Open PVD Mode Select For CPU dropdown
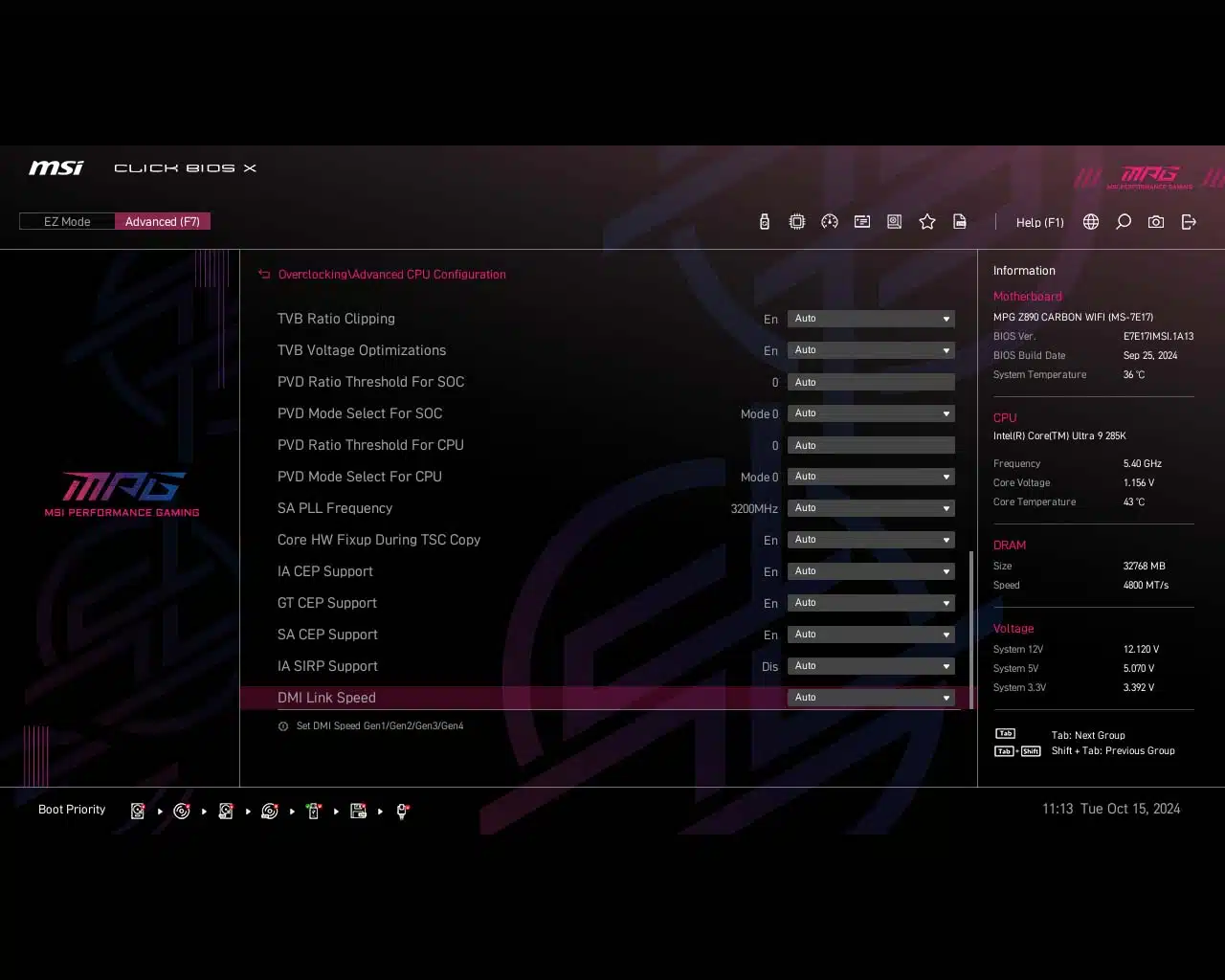Image resolution: width=1225 pixels, height=980 pixels. 871,477
